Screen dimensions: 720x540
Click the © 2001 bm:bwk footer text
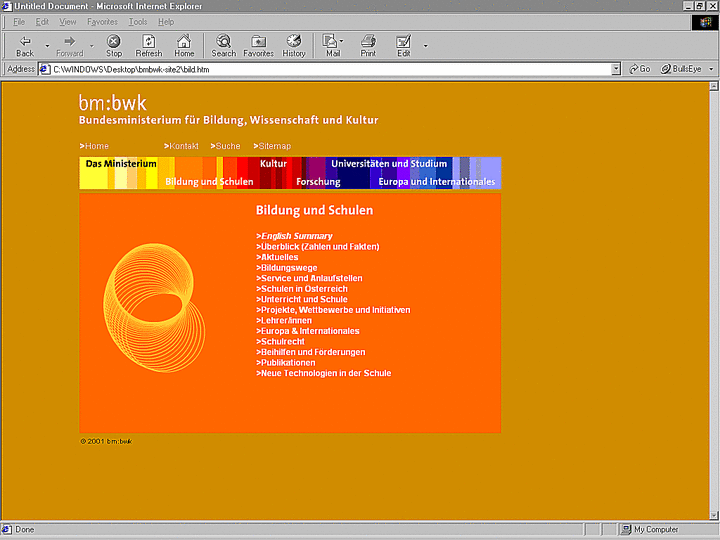106,441
